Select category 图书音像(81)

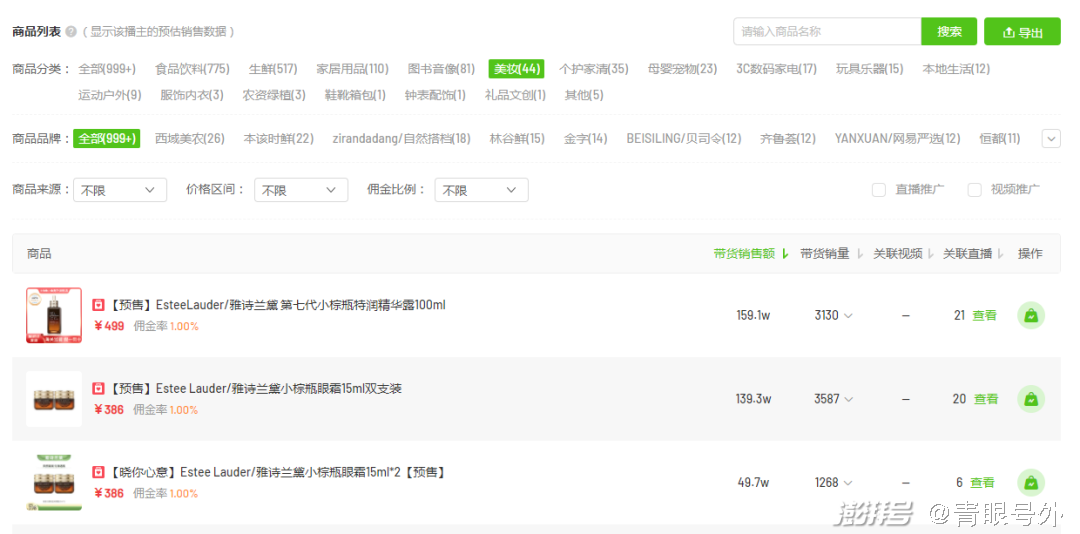coord(442,69)
